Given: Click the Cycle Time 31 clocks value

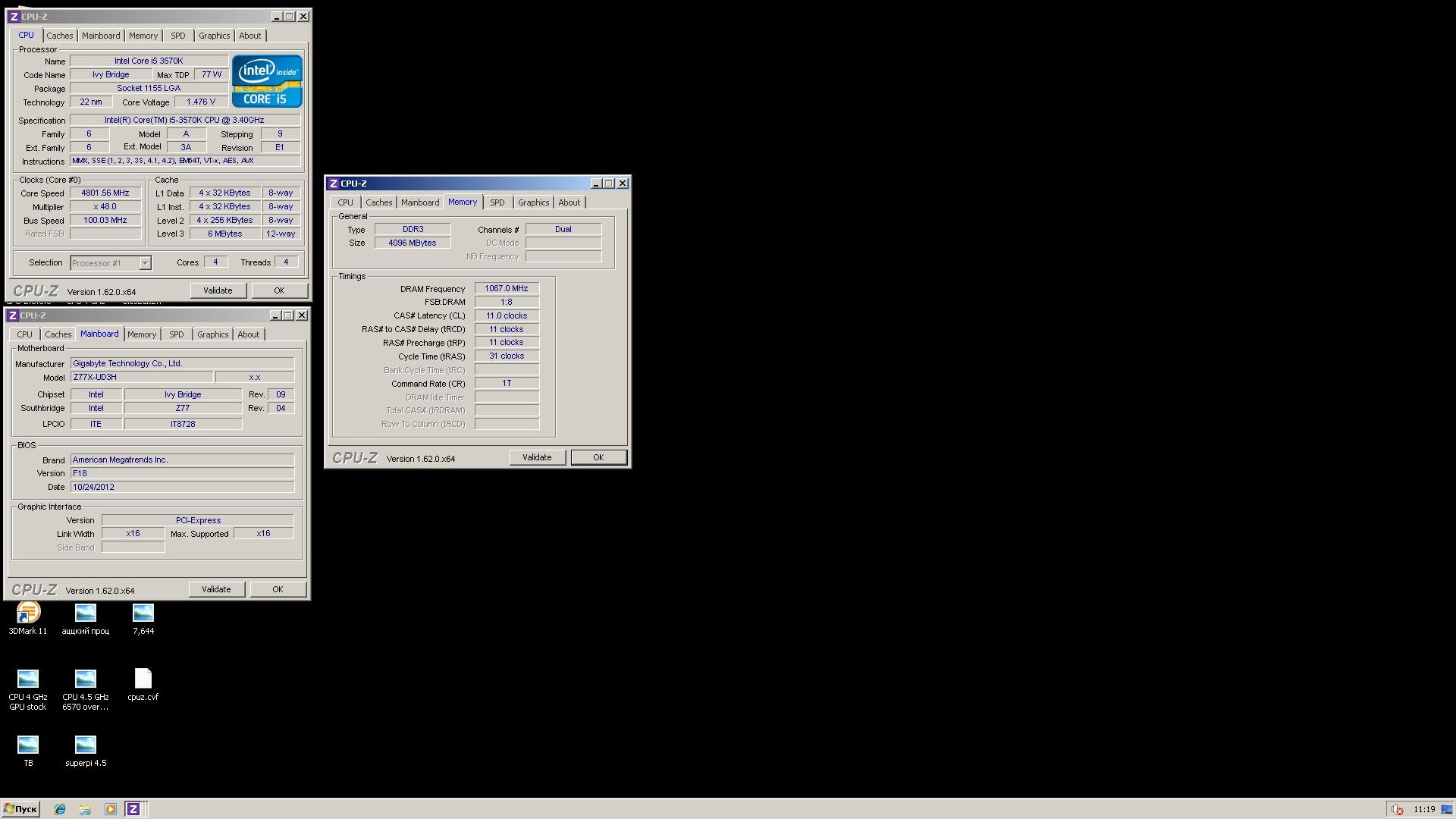Looking at the screenshot, I should pyautogui.click(x=507, y=356).
